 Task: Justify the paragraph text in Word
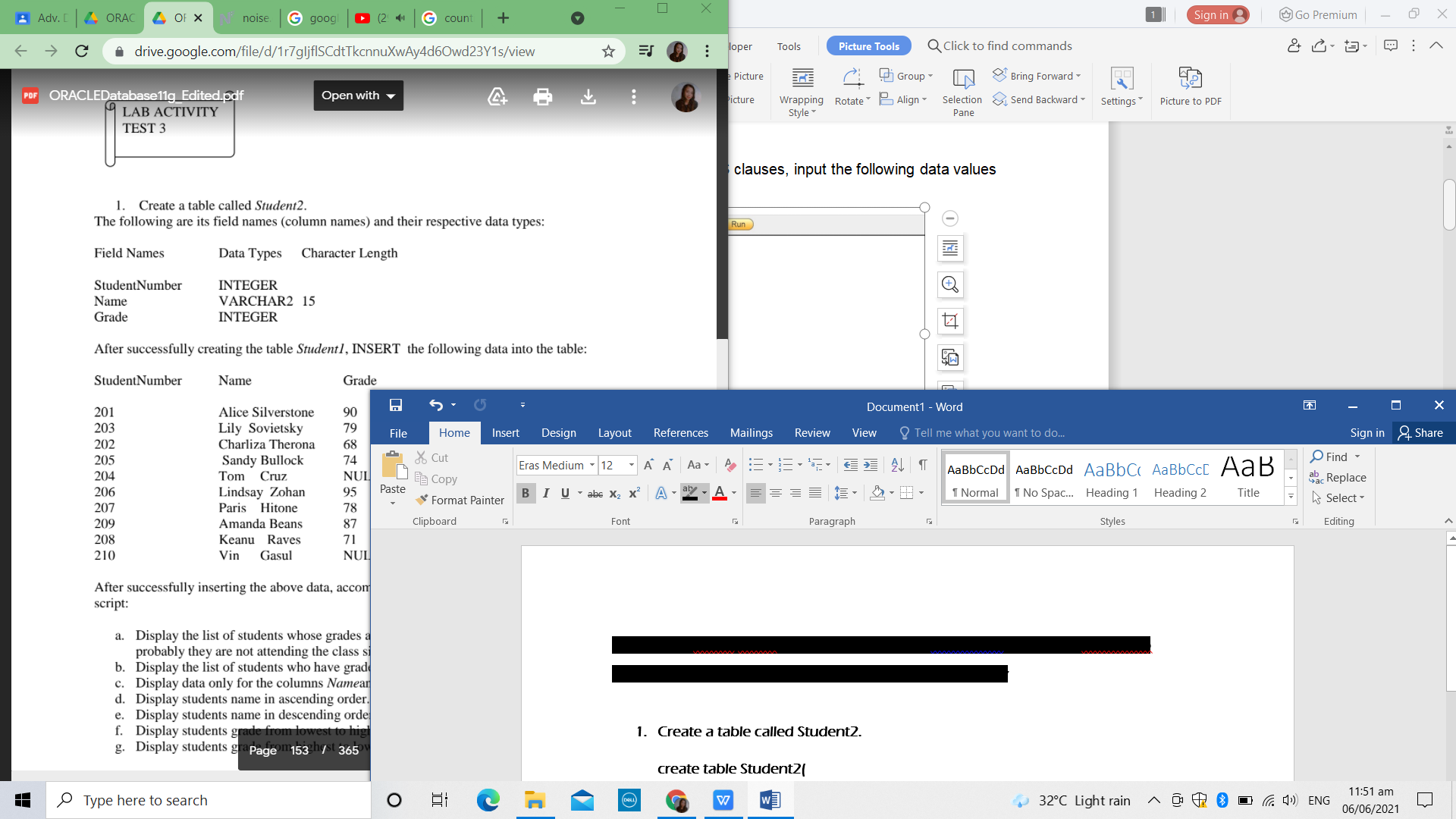pos(815,493)
